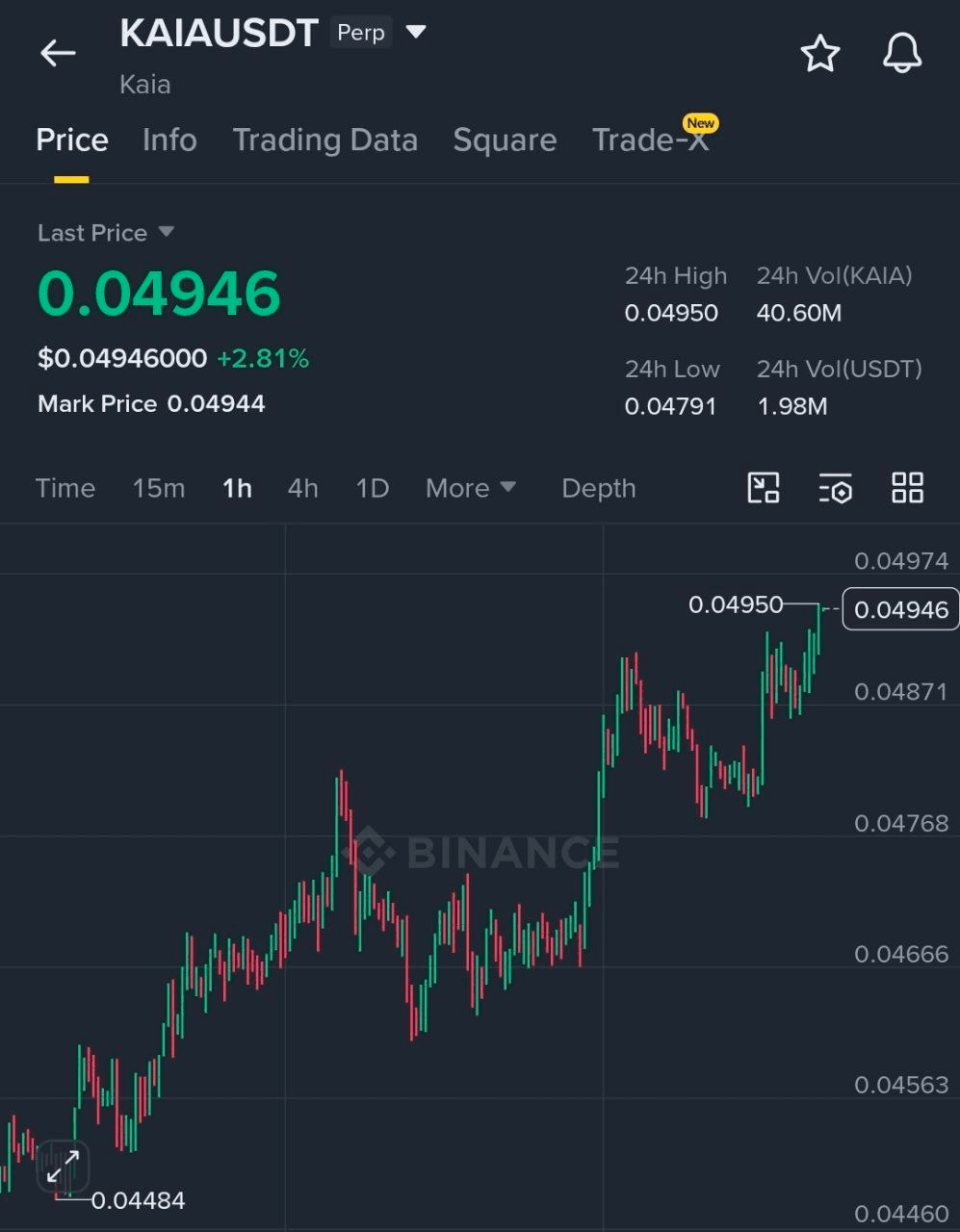Select the 15m chart interval
The image size is (960, 1232).
click(x=159, y=488)
